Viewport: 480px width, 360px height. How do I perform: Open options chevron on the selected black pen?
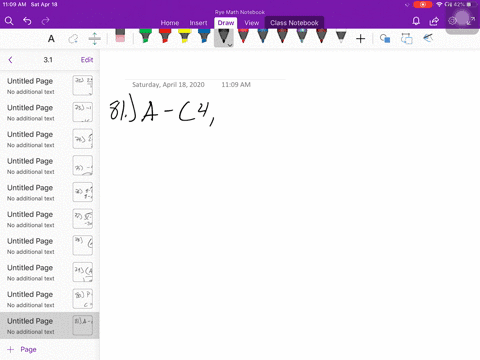tap(230, 45)
